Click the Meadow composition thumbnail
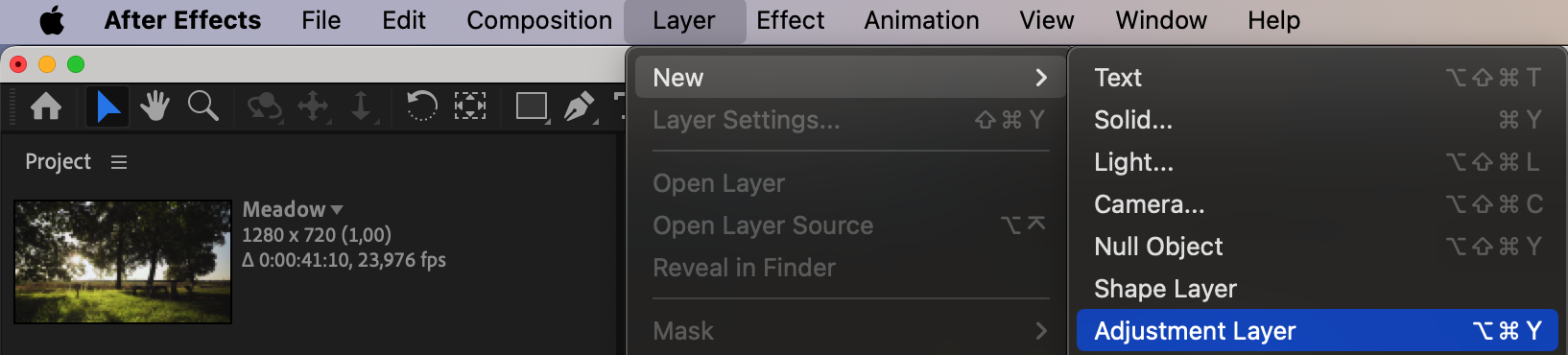 coord(123,262)
